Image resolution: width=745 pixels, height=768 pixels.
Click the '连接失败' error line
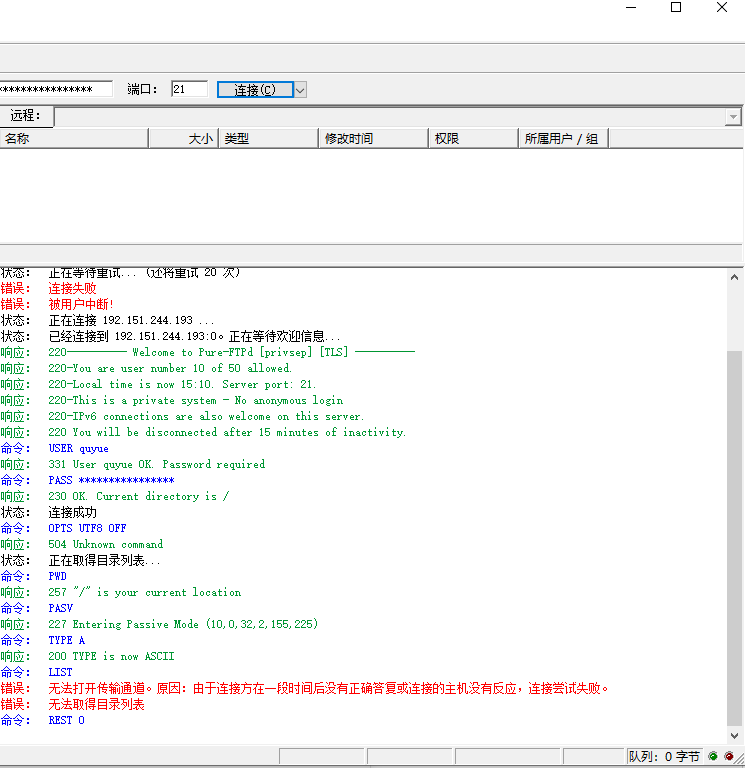click(72, 288)
